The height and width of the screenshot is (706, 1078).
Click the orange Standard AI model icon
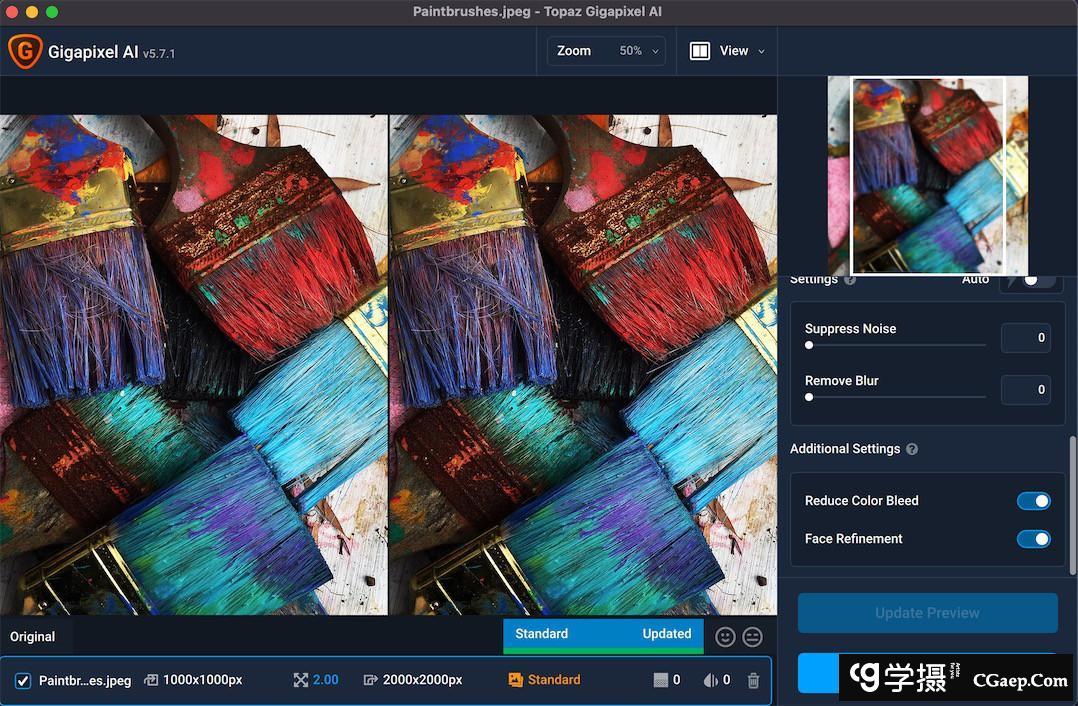(516, 680)
